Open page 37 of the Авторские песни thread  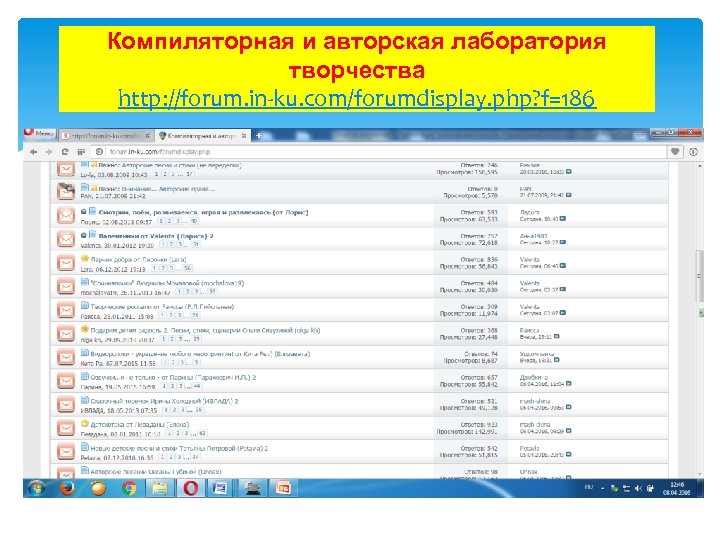tap(190, 174)
